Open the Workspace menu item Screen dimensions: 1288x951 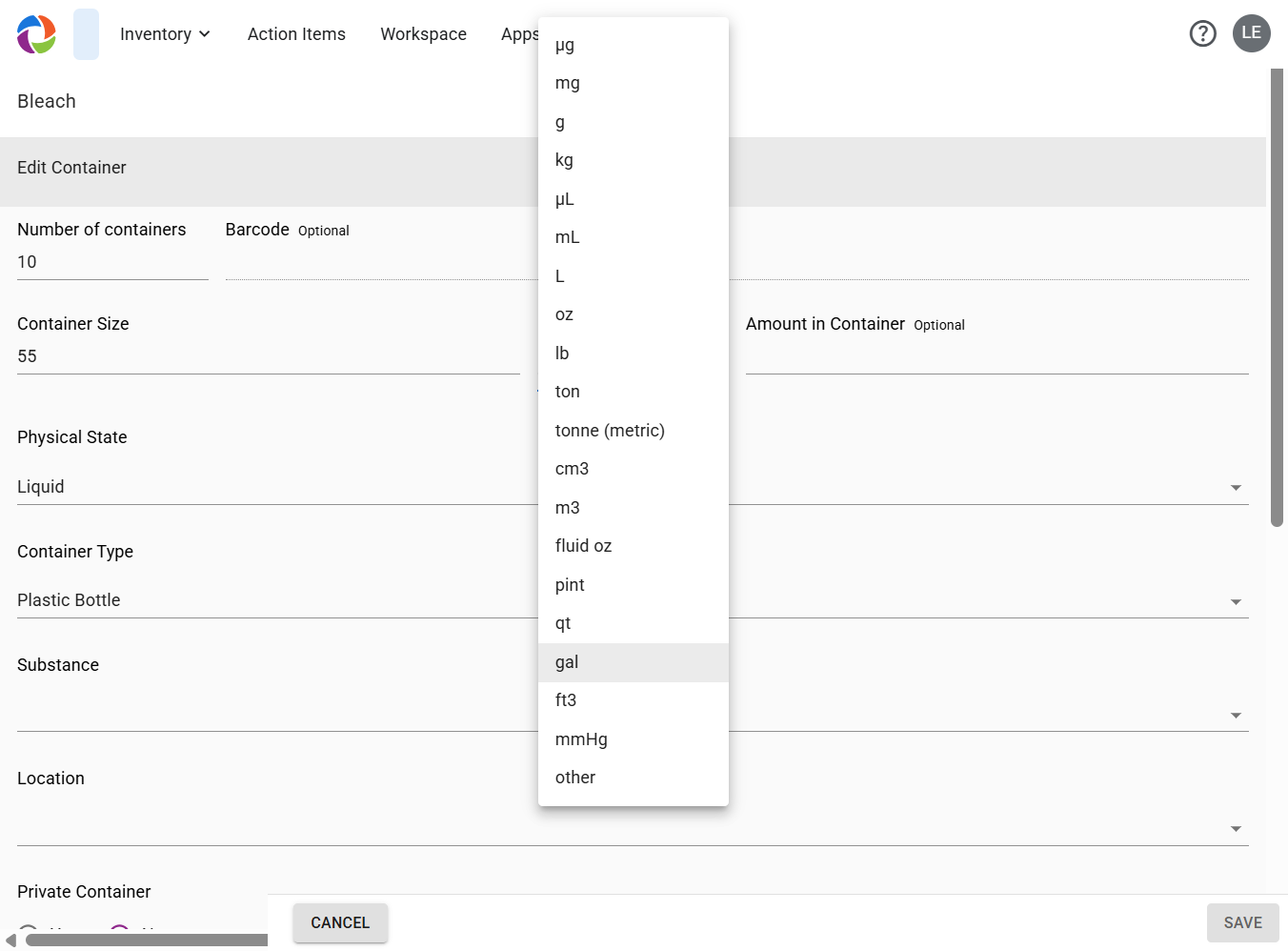424,34
